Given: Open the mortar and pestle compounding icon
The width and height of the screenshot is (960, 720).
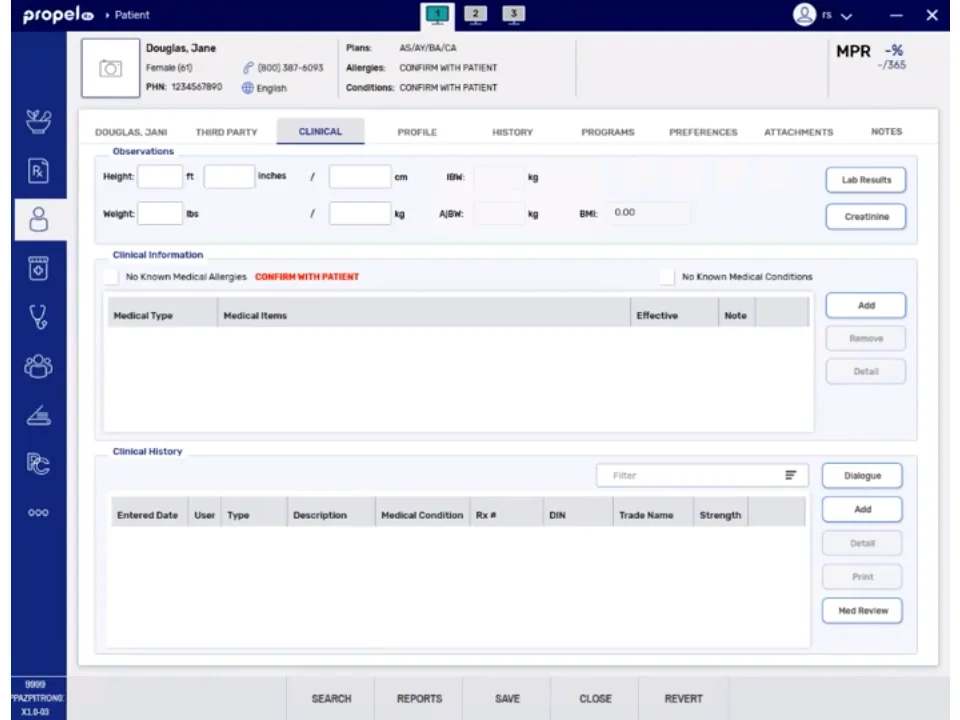Looking at the screenshot, I should tap(39, 121).
